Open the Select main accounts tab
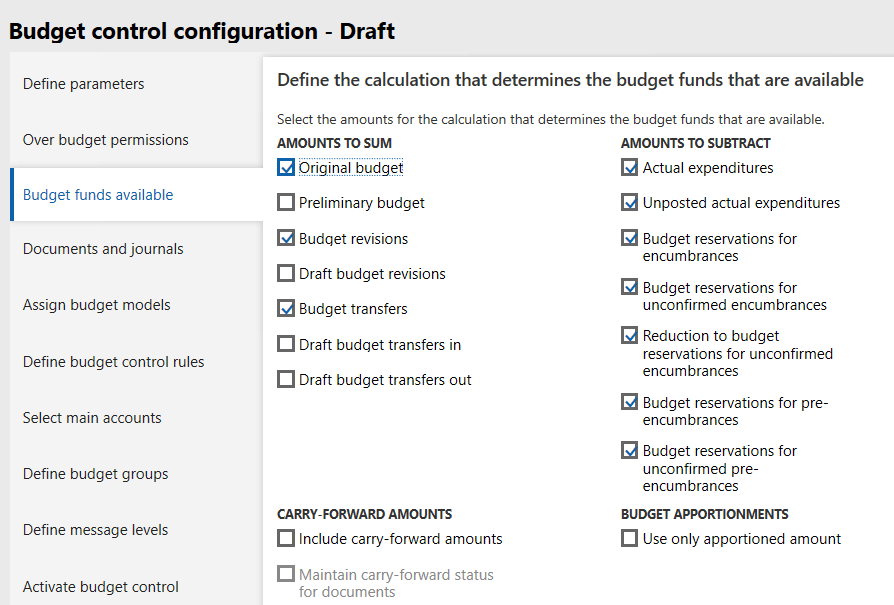 (x=92, y=418)
